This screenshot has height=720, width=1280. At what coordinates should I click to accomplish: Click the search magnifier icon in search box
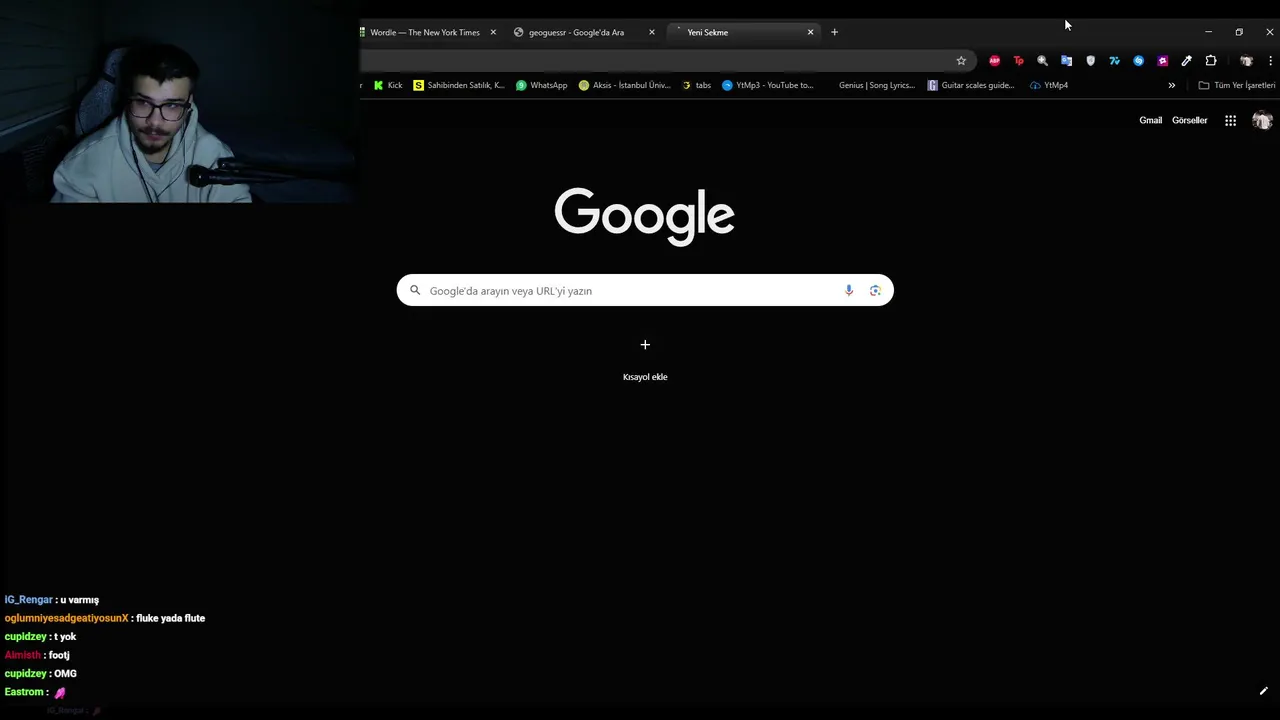(x=415, y=290)
